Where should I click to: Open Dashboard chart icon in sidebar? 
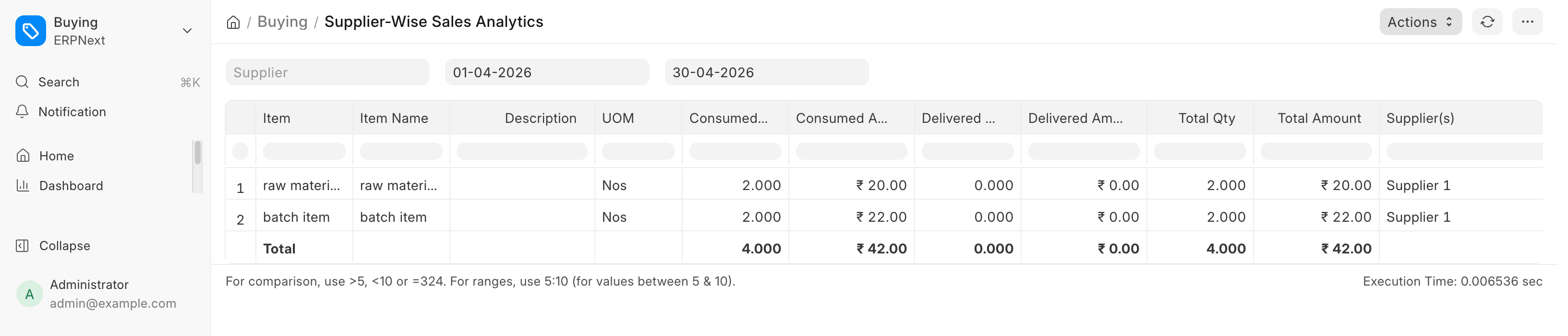[23, 186]
